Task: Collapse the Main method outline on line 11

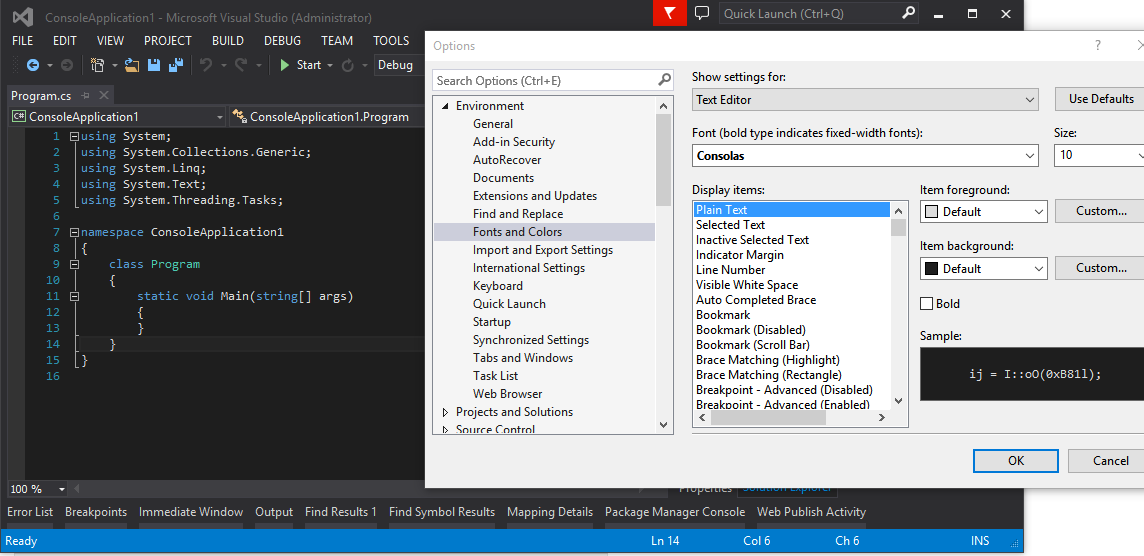Action: [74, 296]
